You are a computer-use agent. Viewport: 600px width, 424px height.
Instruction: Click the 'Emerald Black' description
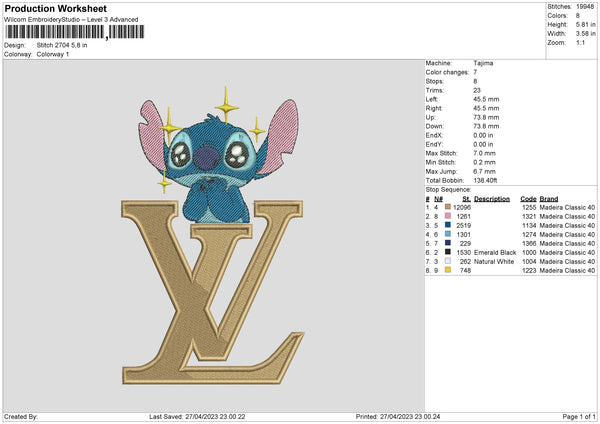(x=495, y=253)
